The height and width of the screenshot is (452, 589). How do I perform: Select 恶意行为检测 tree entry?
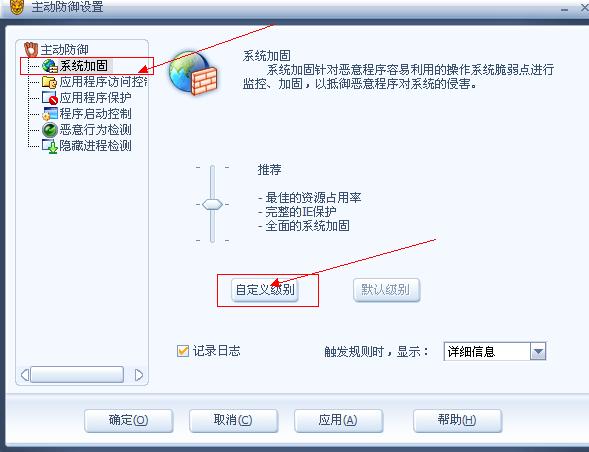point(95,130)
